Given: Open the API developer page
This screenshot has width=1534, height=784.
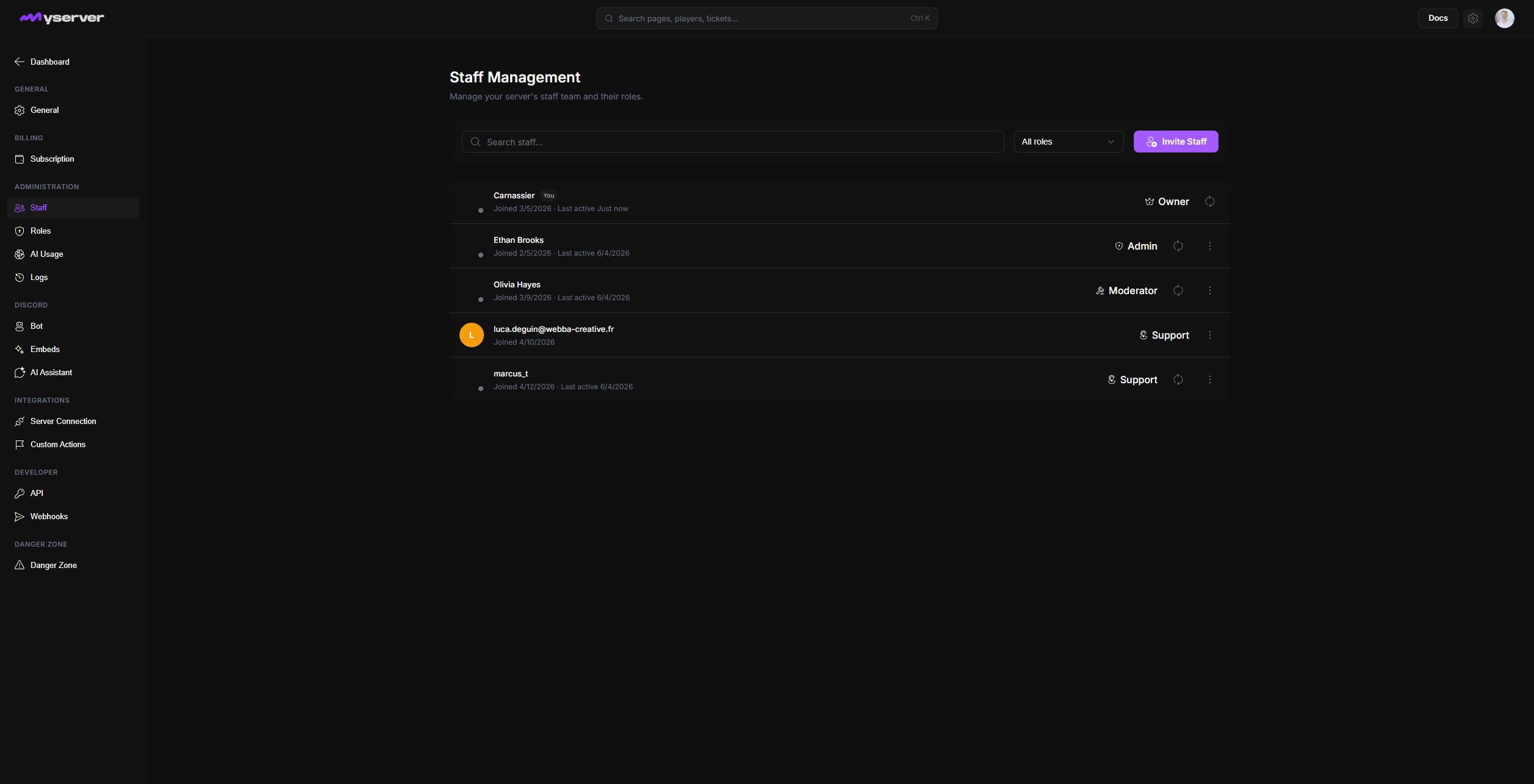Looking at the screenshot, I should pyautogui.click(x=73, y=494).
